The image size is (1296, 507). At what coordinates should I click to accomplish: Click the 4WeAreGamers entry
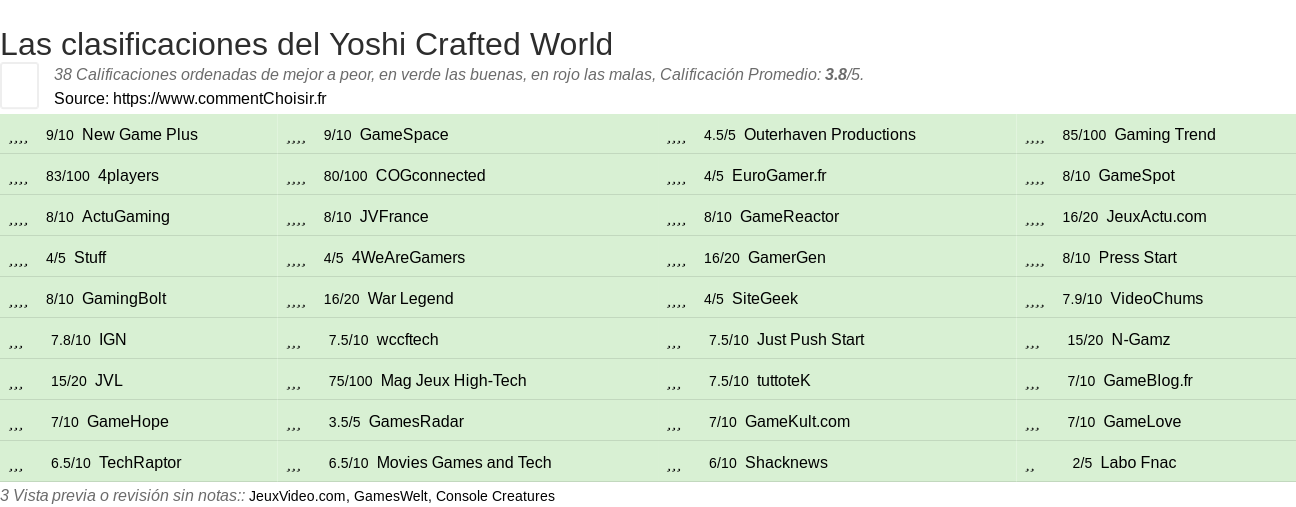[x=408, y=257]
